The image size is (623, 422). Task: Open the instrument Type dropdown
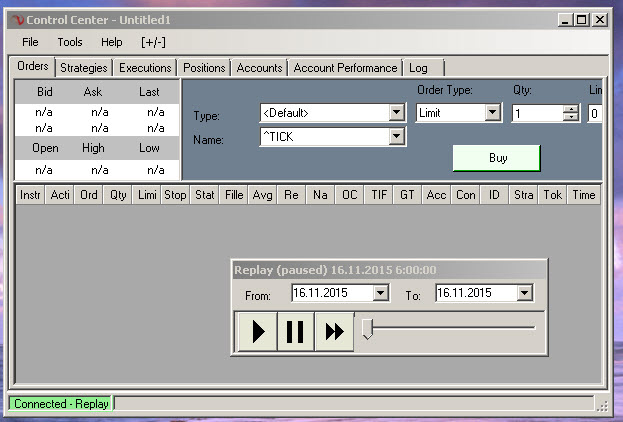(396, 112)
